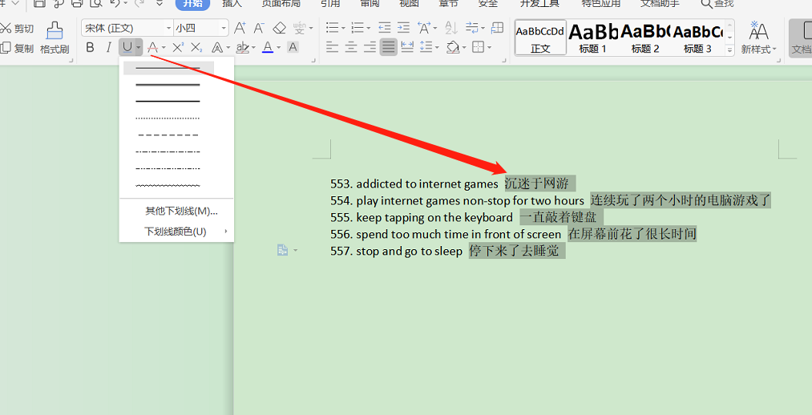This screenshot has width=812, height=415.
Task: Open the New Style (新样式) button
Action: pos(758,38)
